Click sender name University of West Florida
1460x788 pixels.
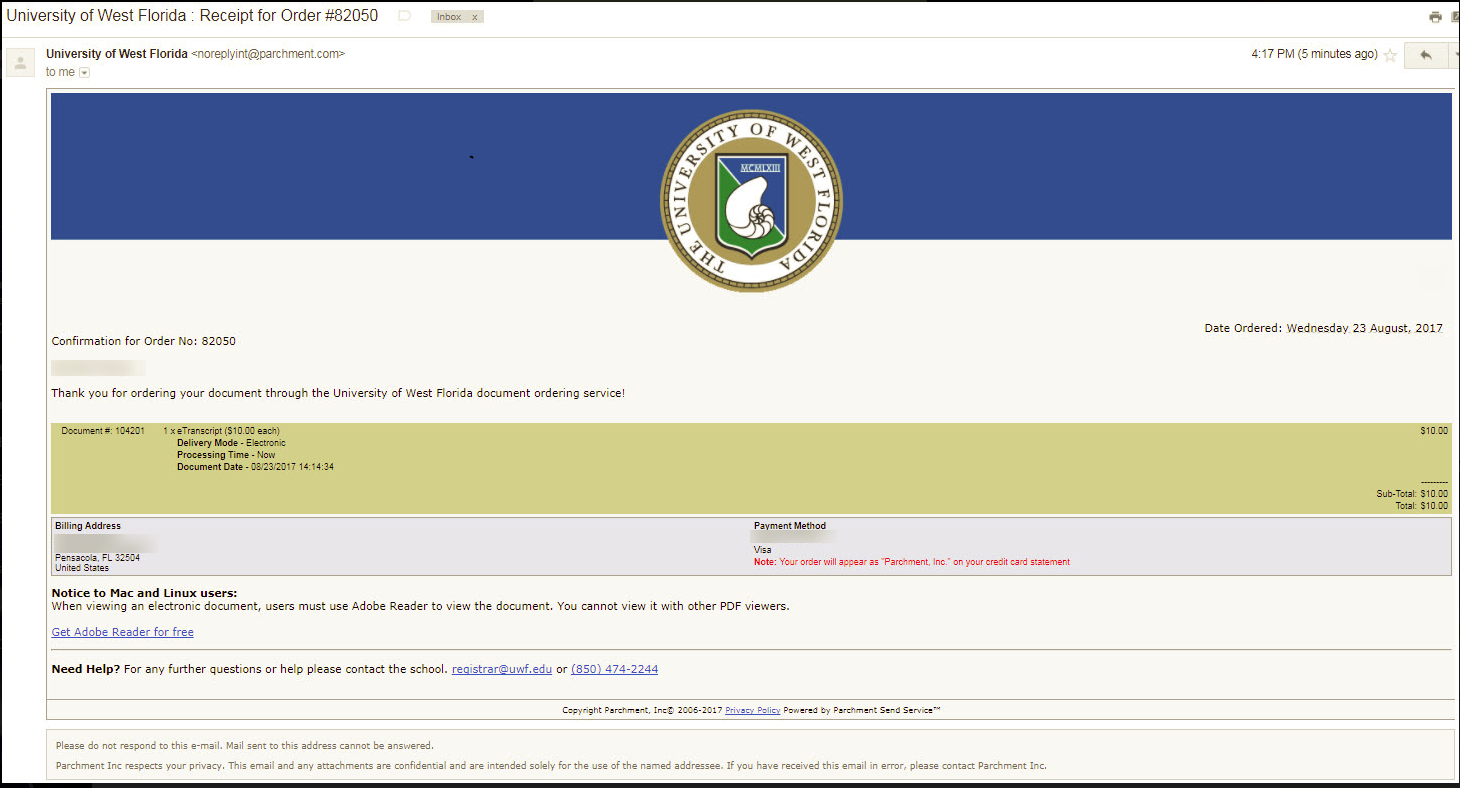[x=117, y=54]
